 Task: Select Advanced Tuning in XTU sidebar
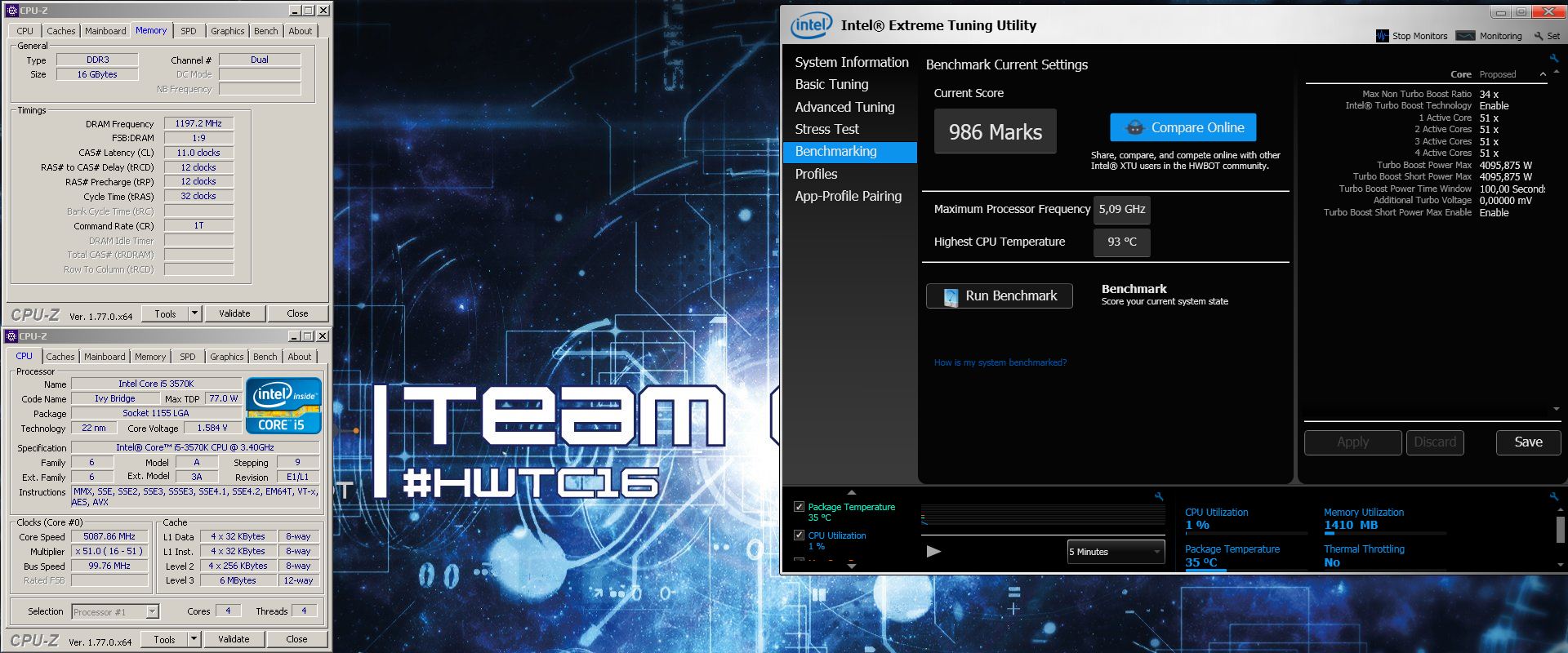point(844,107)
